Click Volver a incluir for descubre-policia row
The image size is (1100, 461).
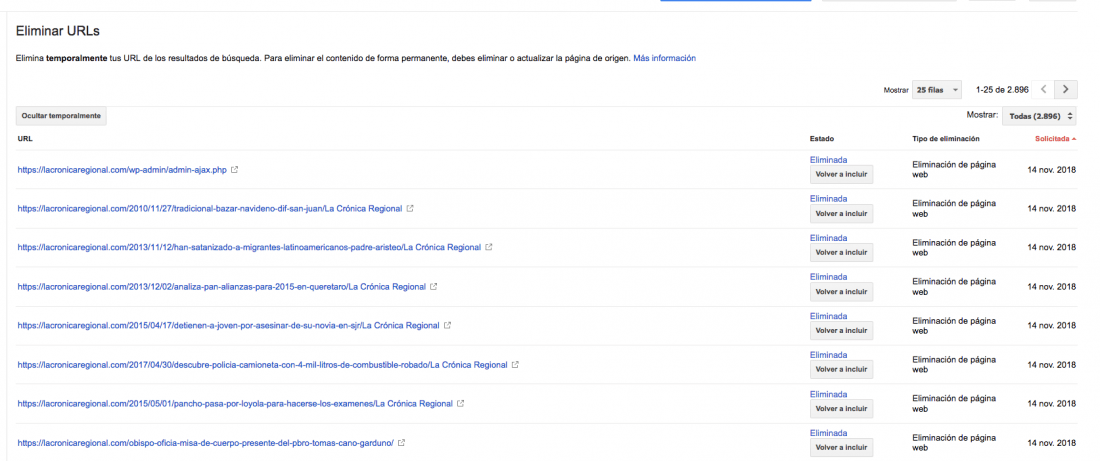(x=841, y=369)
